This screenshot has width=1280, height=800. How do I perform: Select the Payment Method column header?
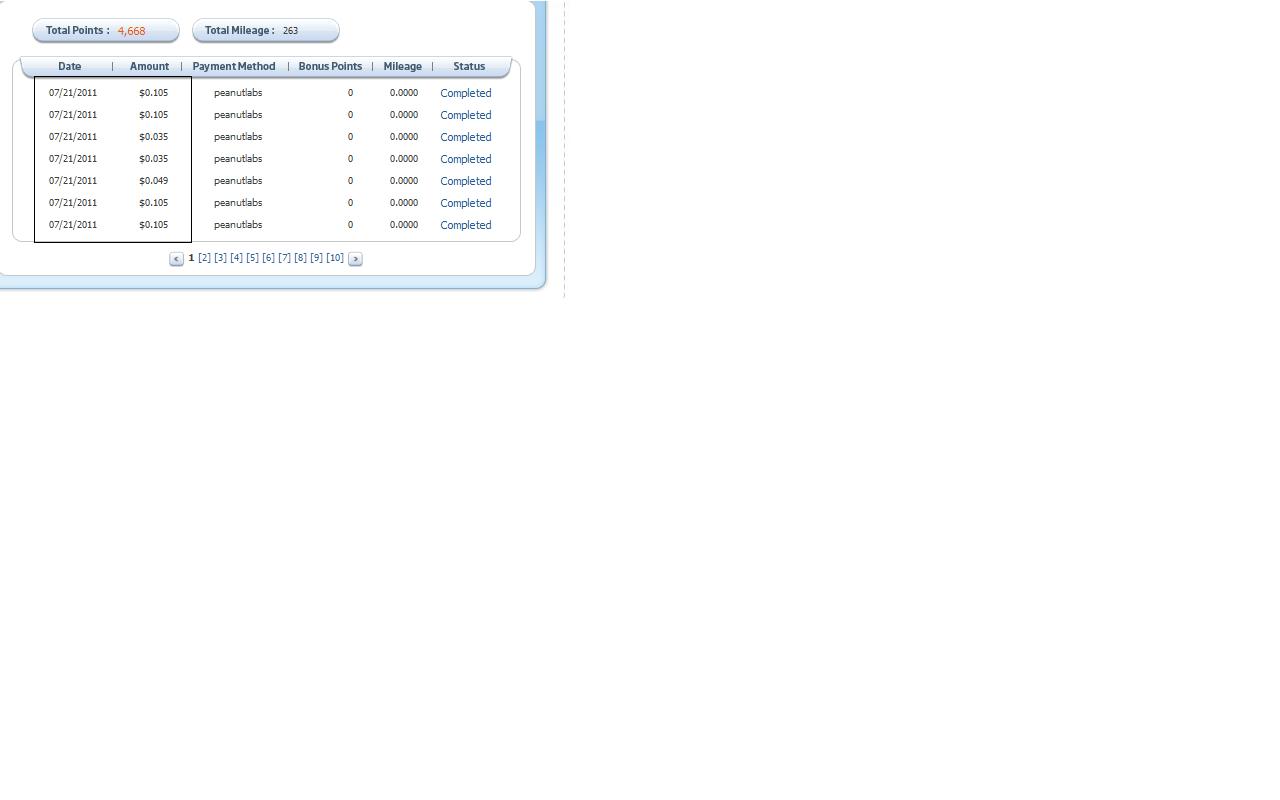coord(234,66)
